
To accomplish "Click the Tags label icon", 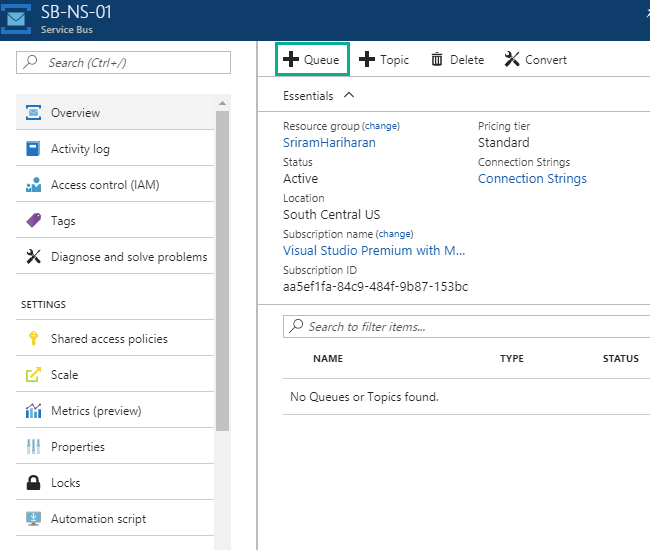I will click(x=32, y=221).
